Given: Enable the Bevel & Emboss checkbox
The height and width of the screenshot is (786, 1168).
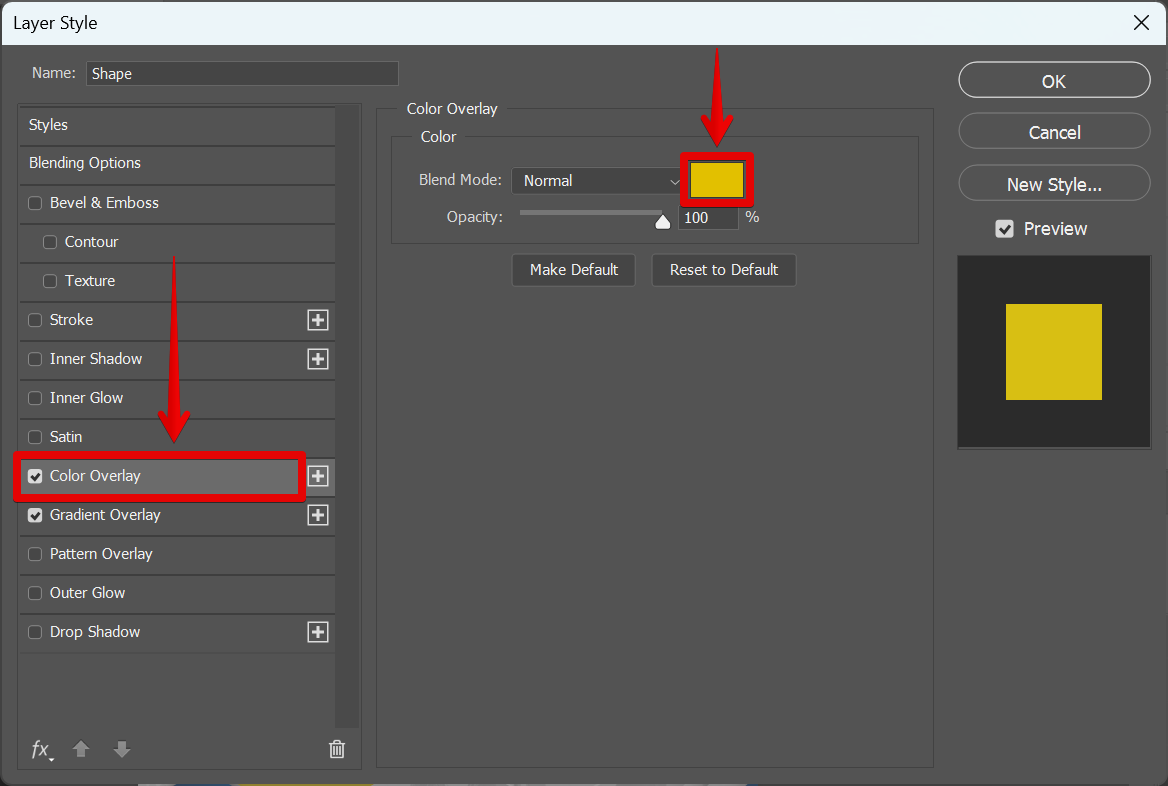Looking at the screenshot, I should [x=35, y=203].
